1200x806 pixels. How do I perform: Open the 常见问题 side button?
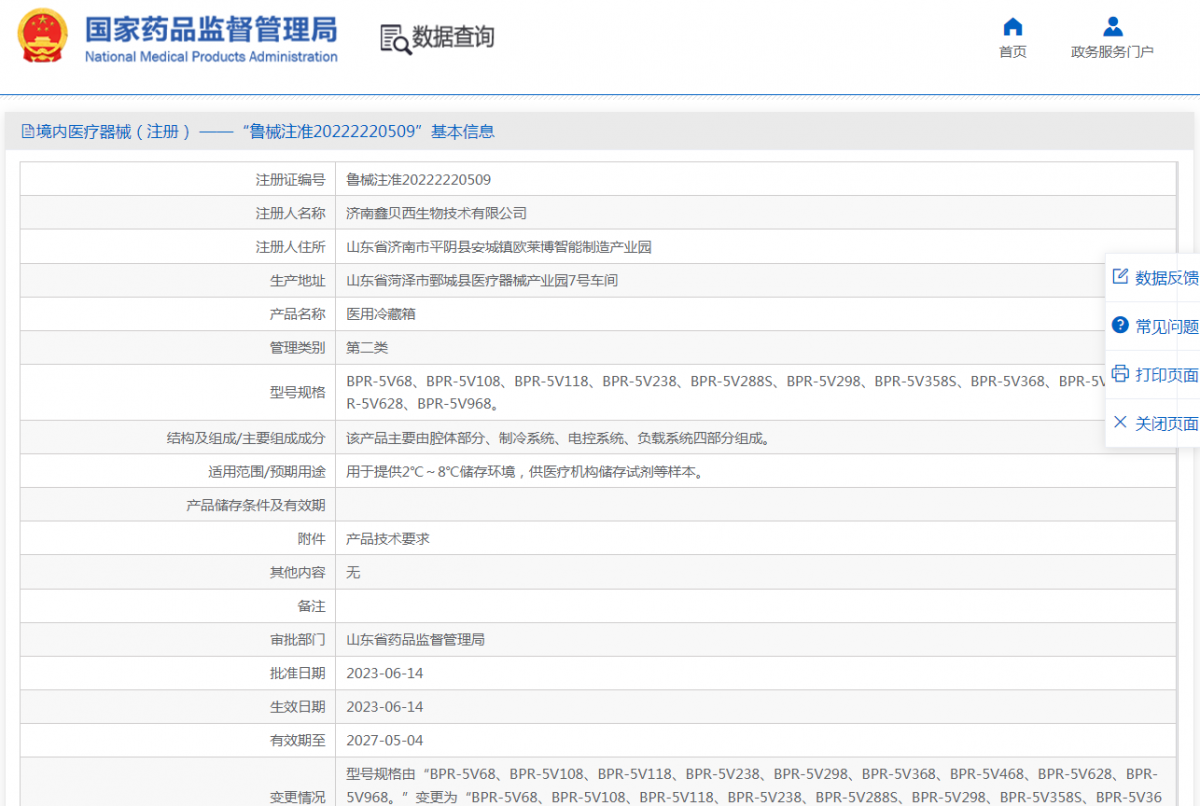1154,326
